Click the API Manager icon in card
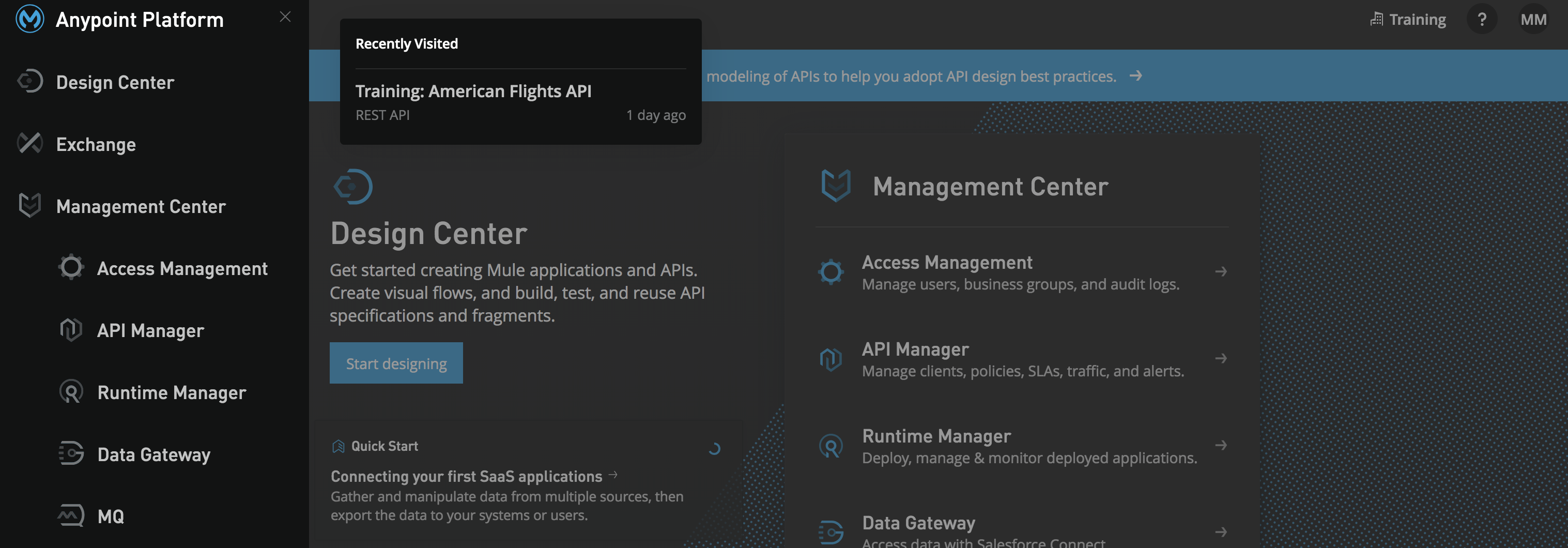This screenshot has height=548, width=1568. 831,359
